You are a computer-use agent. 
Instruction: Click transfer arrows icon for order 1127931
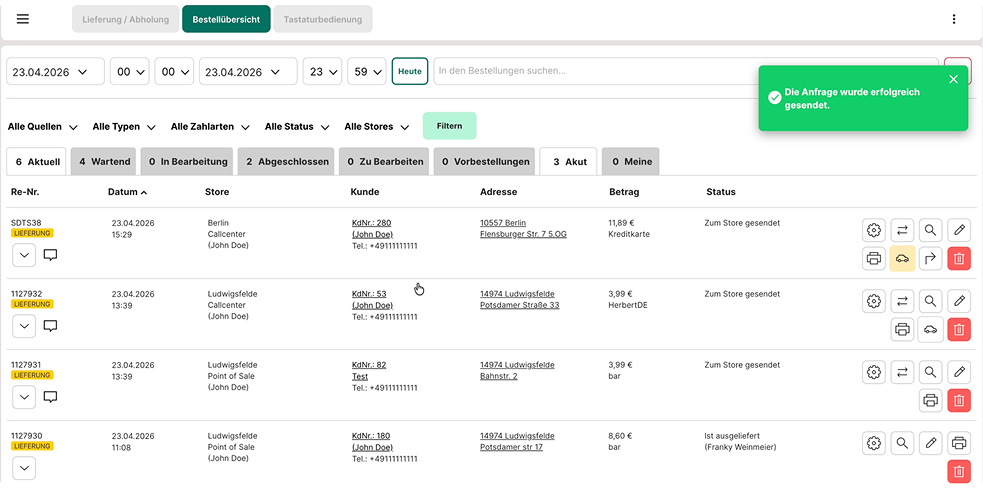pyautogui.click(x=902, y=372)
